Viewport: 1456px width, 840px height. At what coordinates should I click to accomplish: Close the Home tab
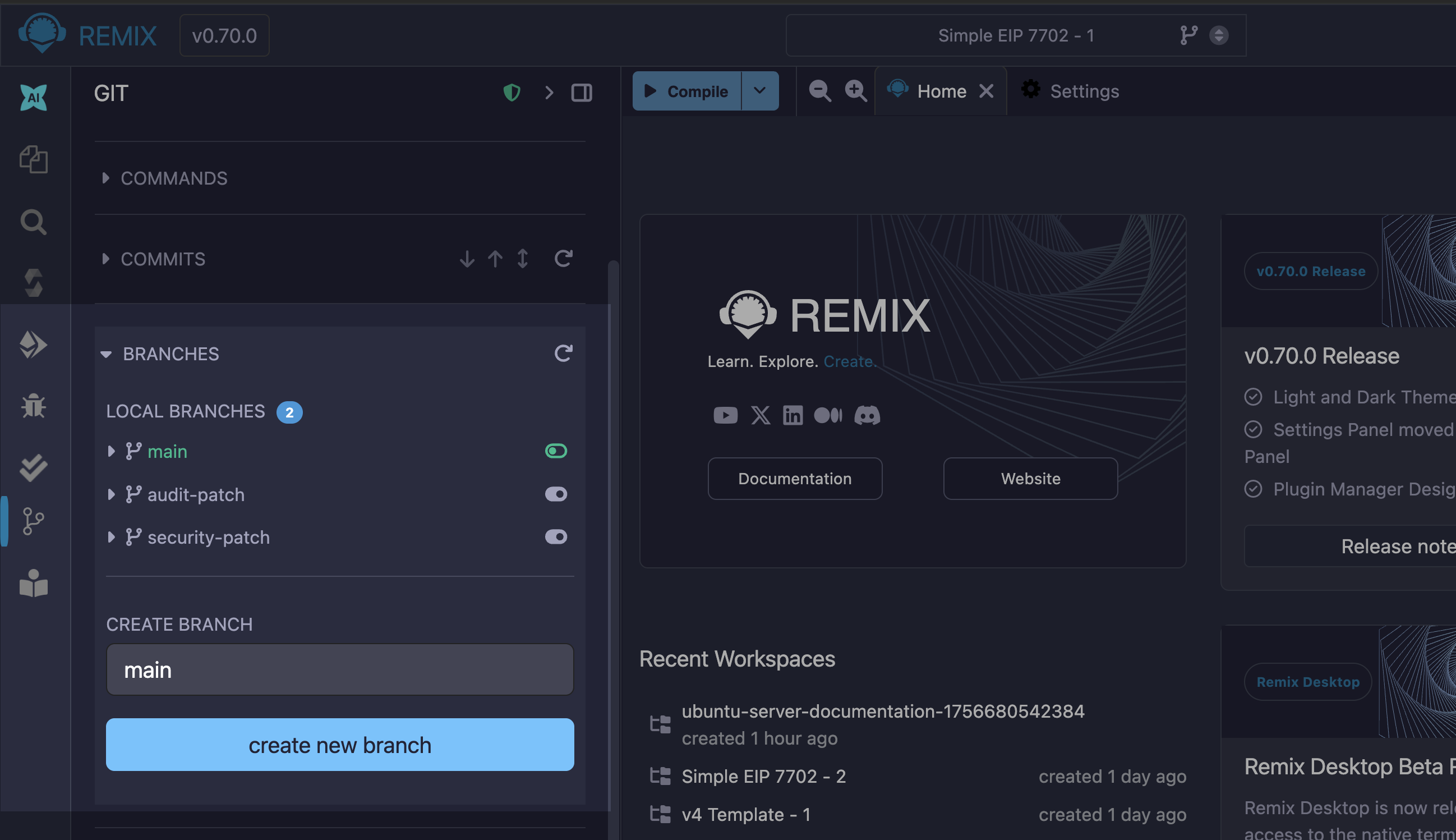click(987, 91)
